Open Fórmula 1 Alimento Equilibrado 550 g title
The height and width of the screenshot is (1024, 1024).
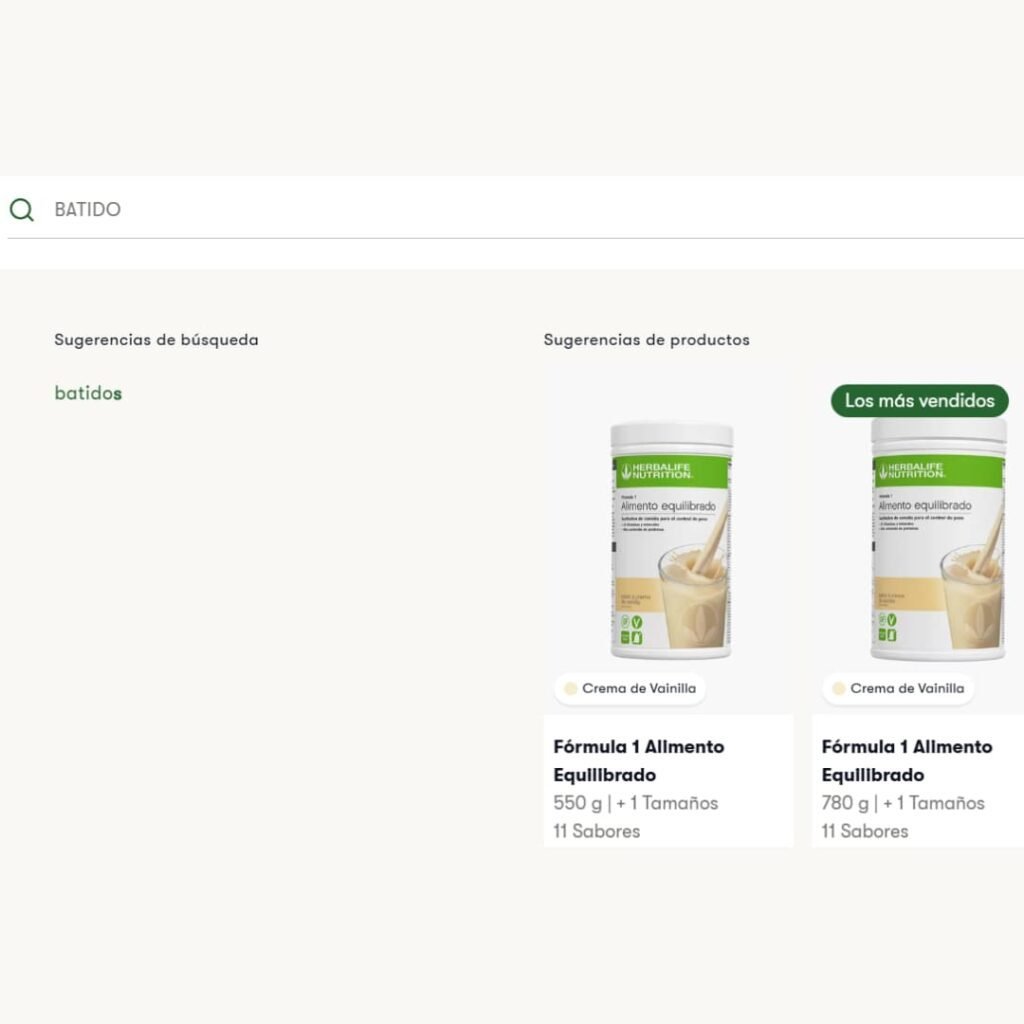pos(639,760)
